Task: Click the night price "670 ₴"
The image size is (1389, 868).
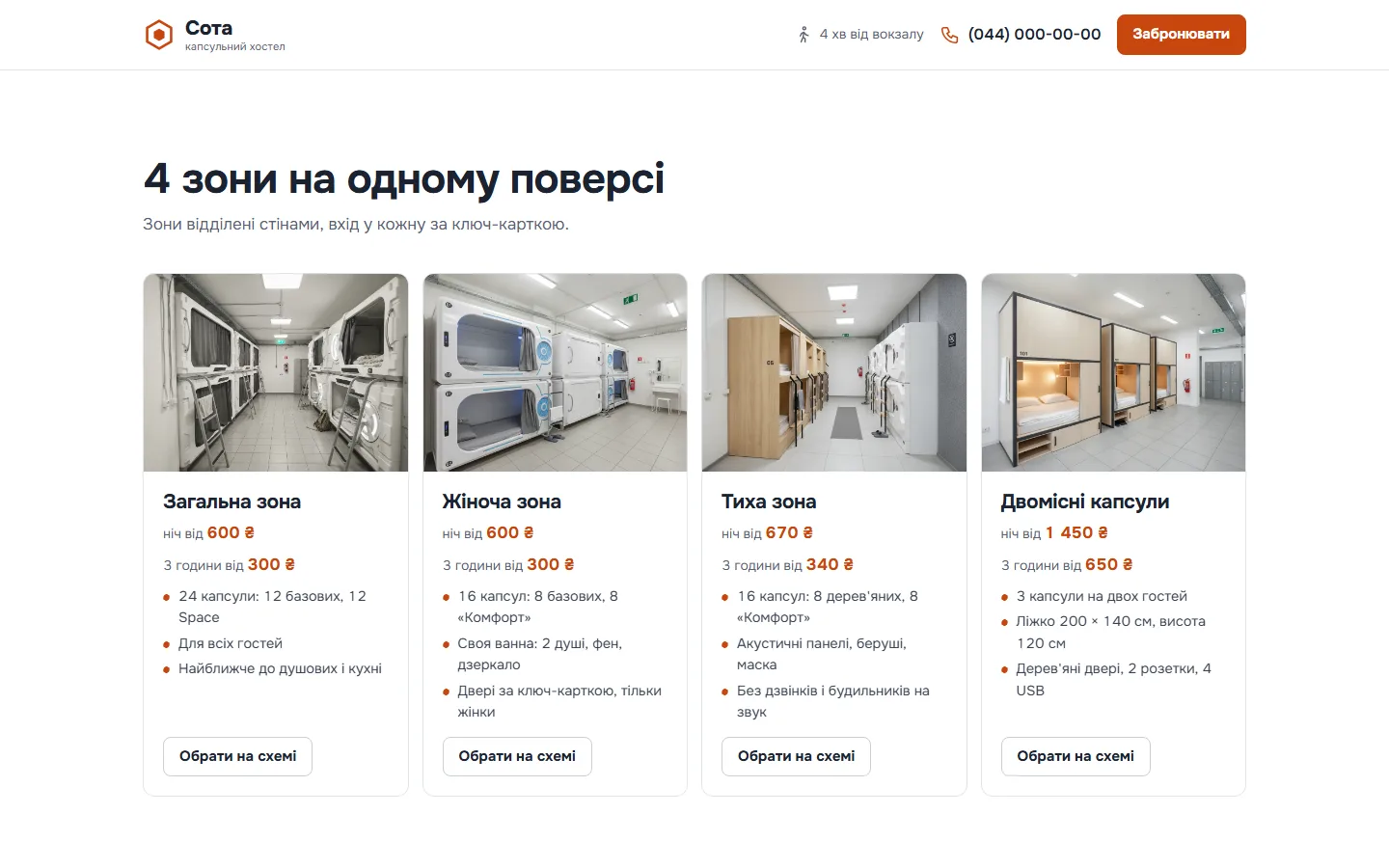Action: [789, 532]
